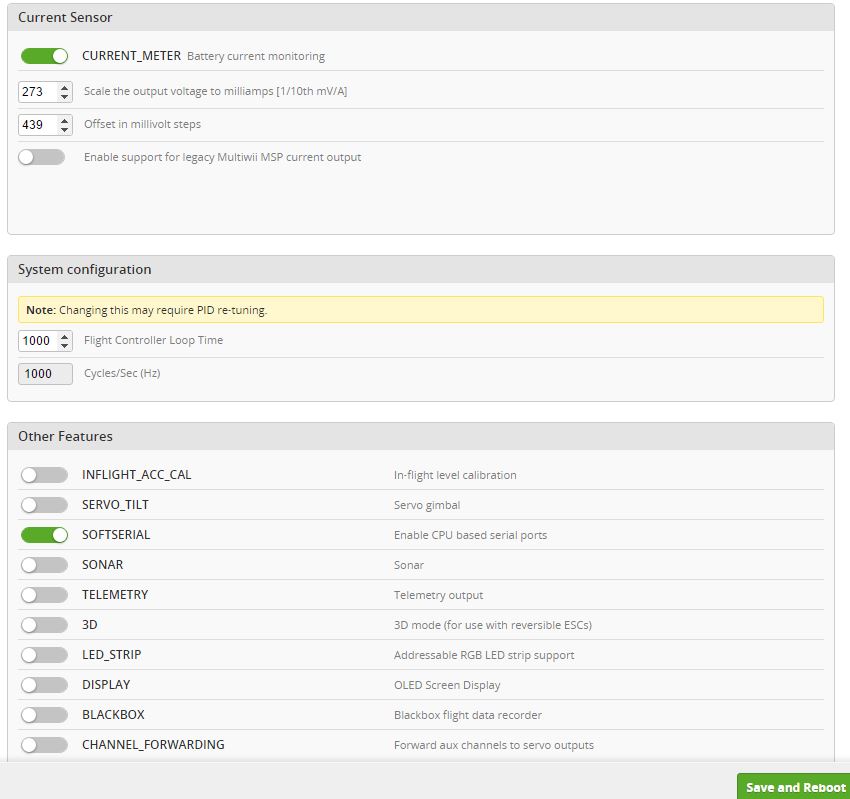Click the scale output voltage input field
Image resolution: width=850 pixels, height=799 pixels.
point(37,91)
